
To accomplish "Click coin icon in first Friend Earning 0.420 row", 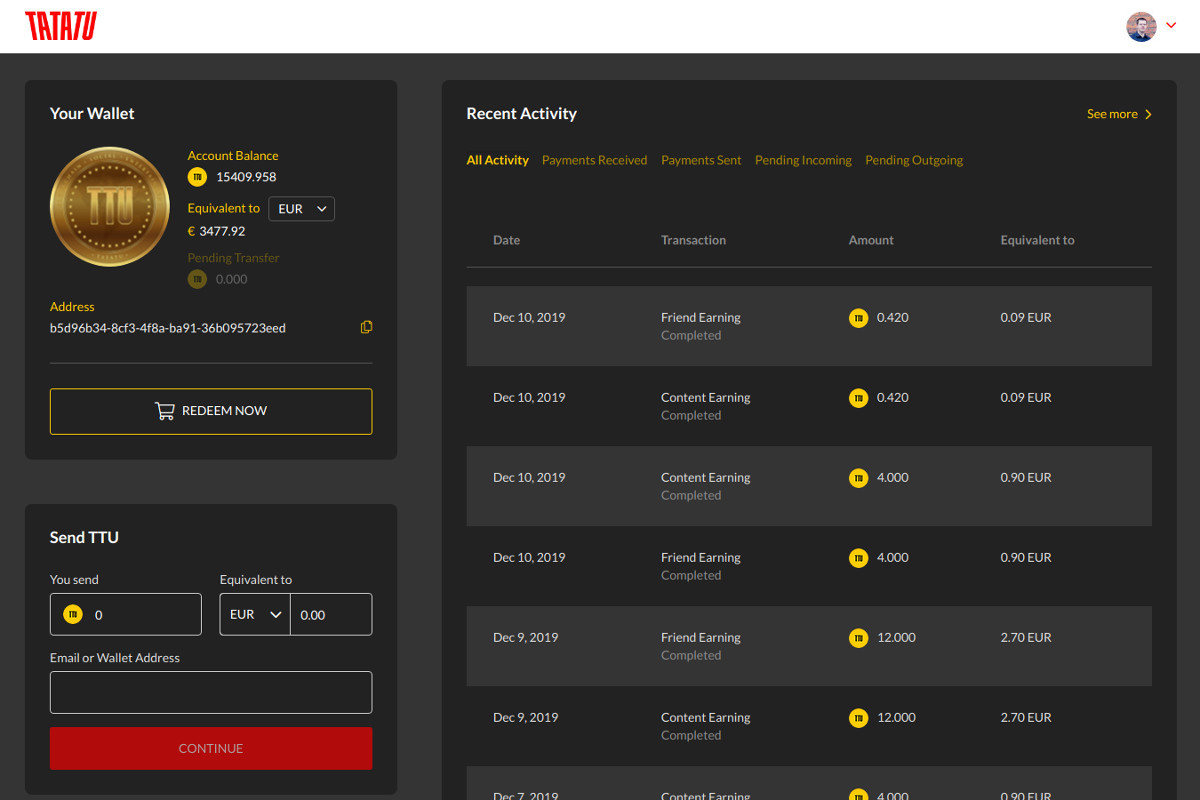I will [x=858, y=318].
